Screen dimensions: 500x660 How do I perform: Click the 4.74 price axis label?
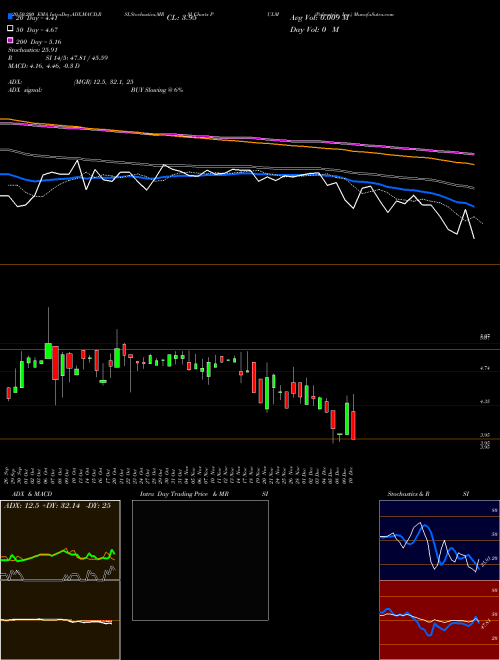485,368
